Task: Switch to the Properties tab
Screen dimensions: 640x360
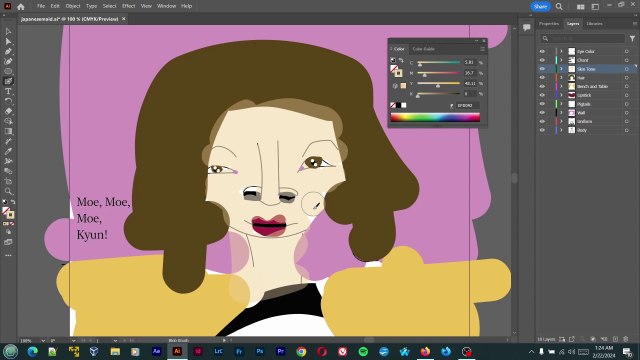Action: pos(549,24)
